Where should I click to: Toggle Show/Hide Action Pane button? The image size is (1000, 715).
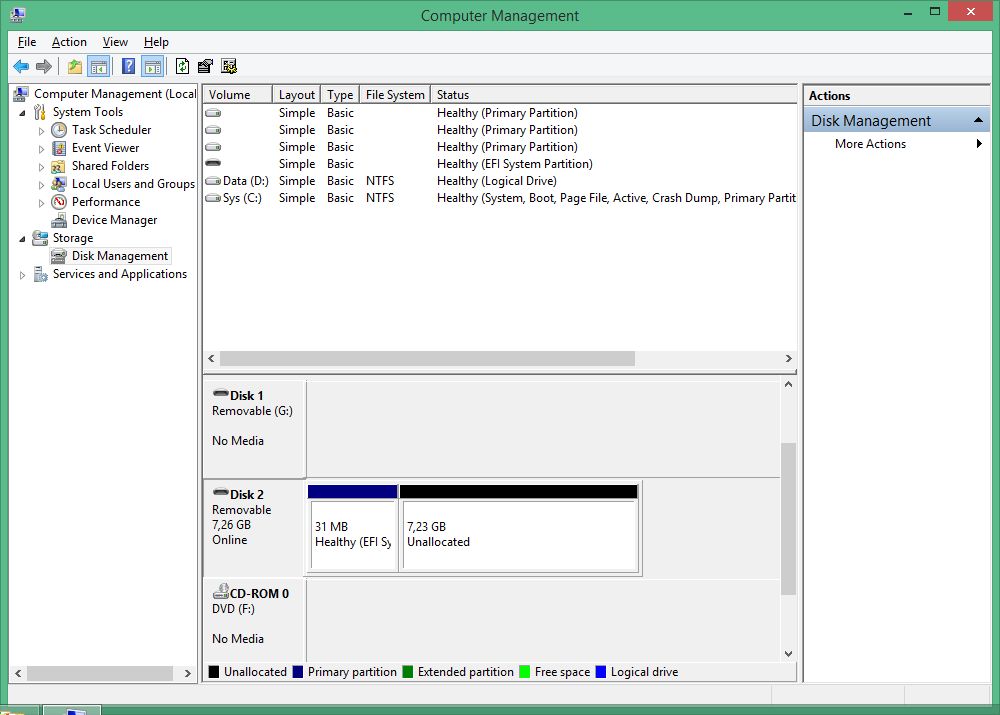[x=152, y=67]
